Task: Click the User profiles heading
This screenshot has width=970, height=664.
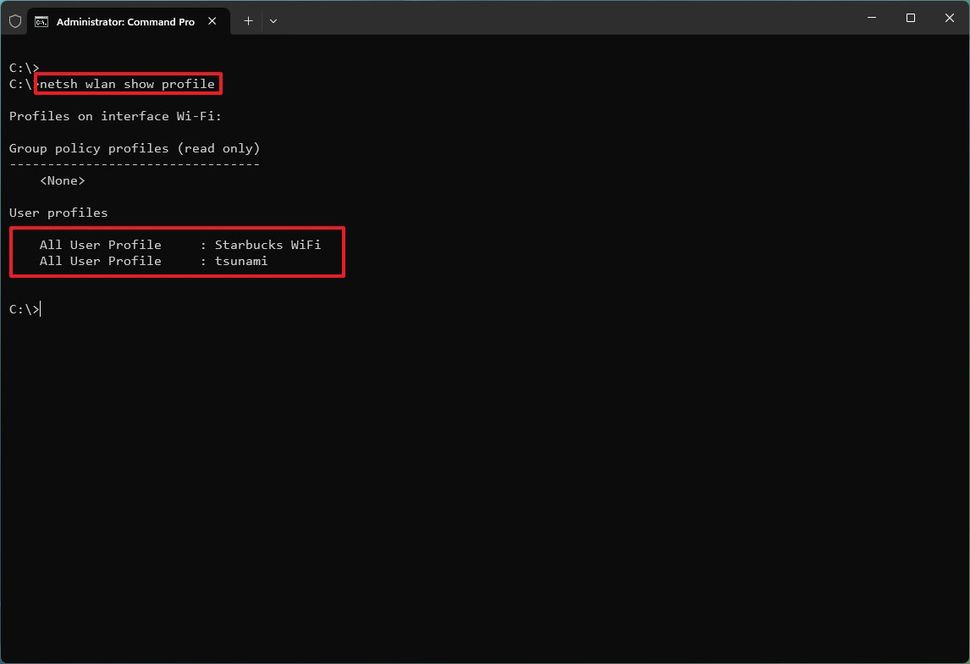Action: pos(58,212)
